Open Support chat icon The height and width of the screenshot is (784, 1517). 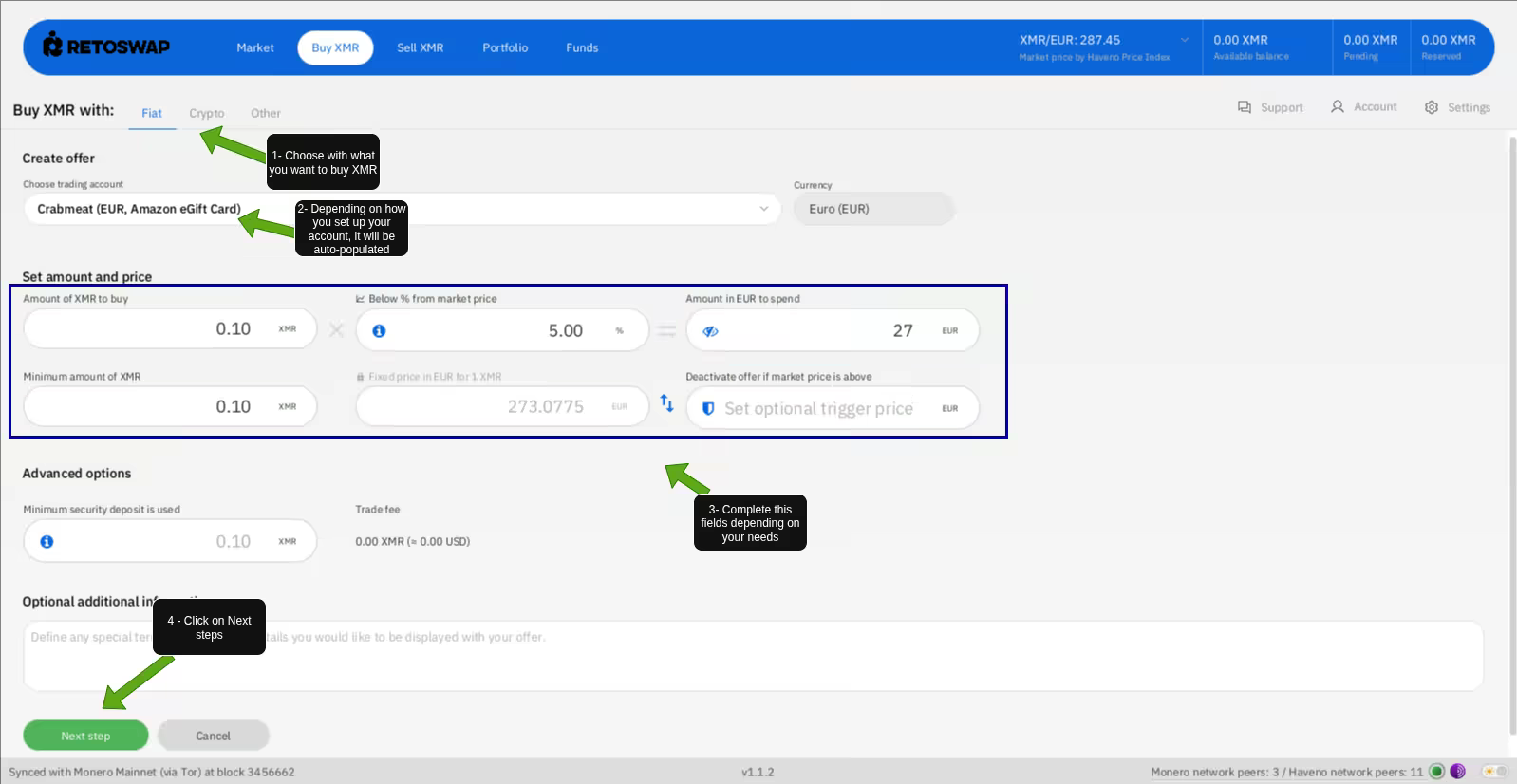pos(1245,107)
